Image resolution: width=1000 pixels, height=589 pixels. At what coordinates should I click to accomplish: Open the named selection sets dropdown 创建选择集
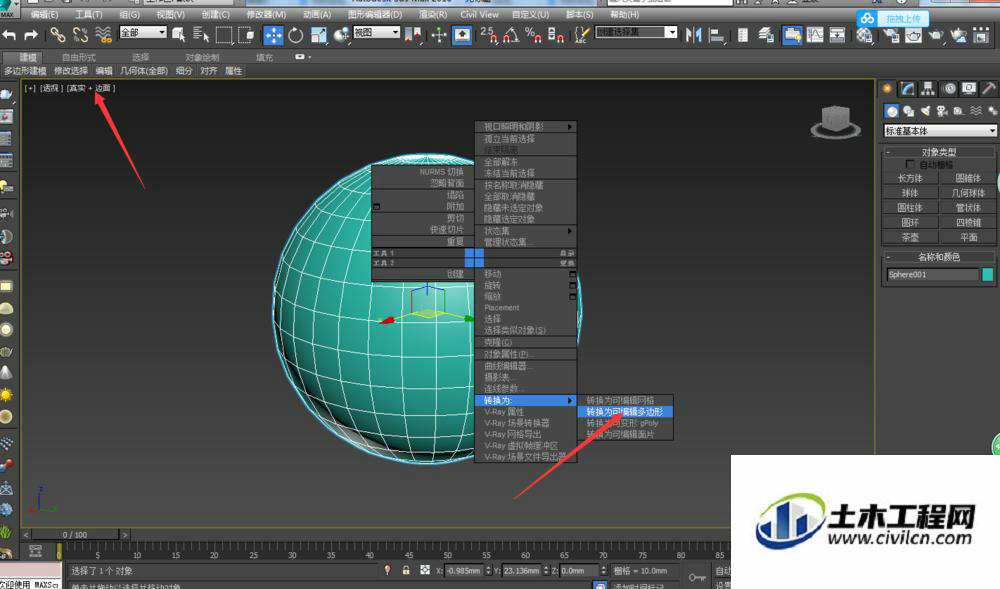(x=636, y=32)
